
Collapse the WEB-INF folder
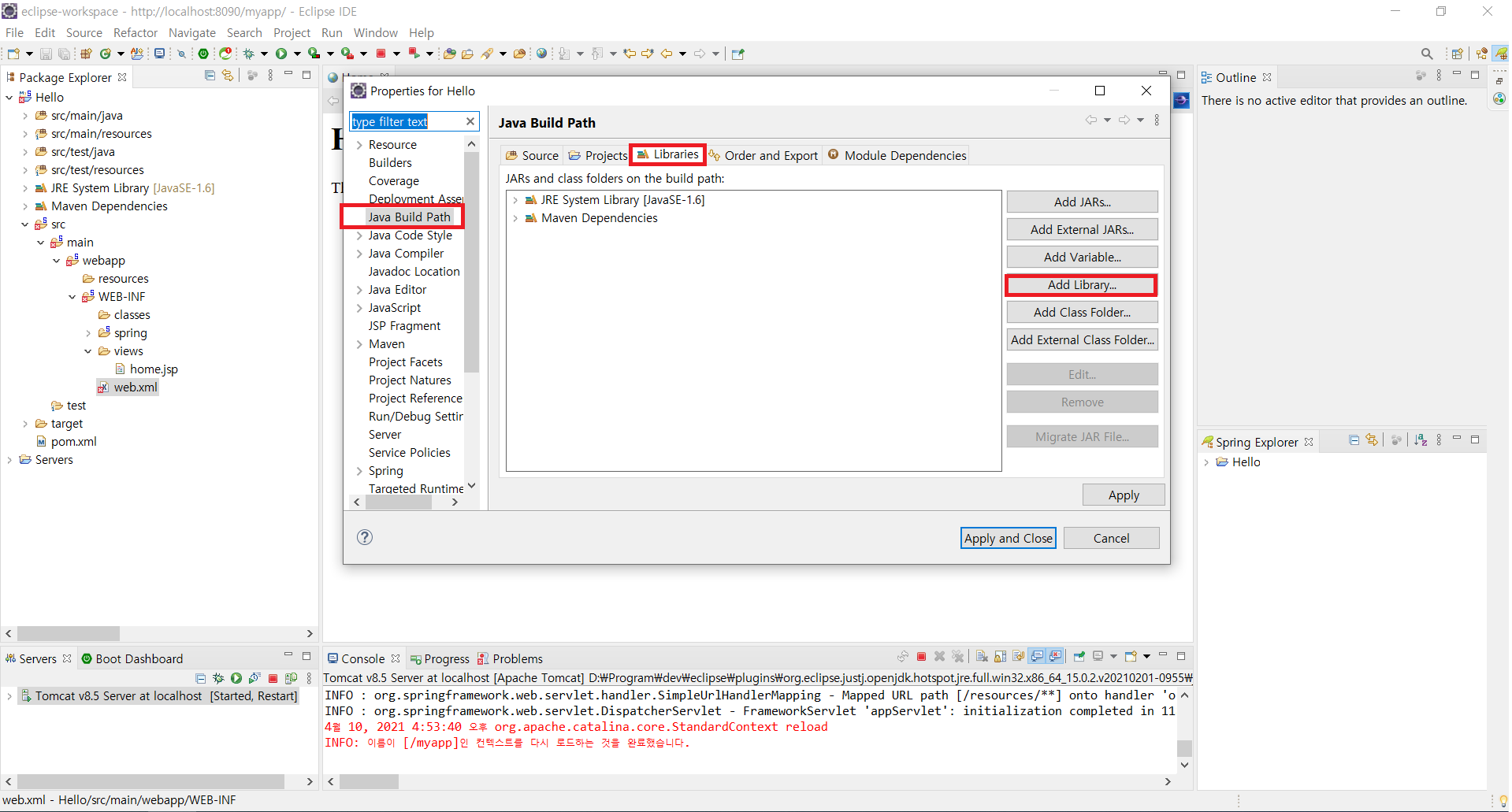[72, 297]
